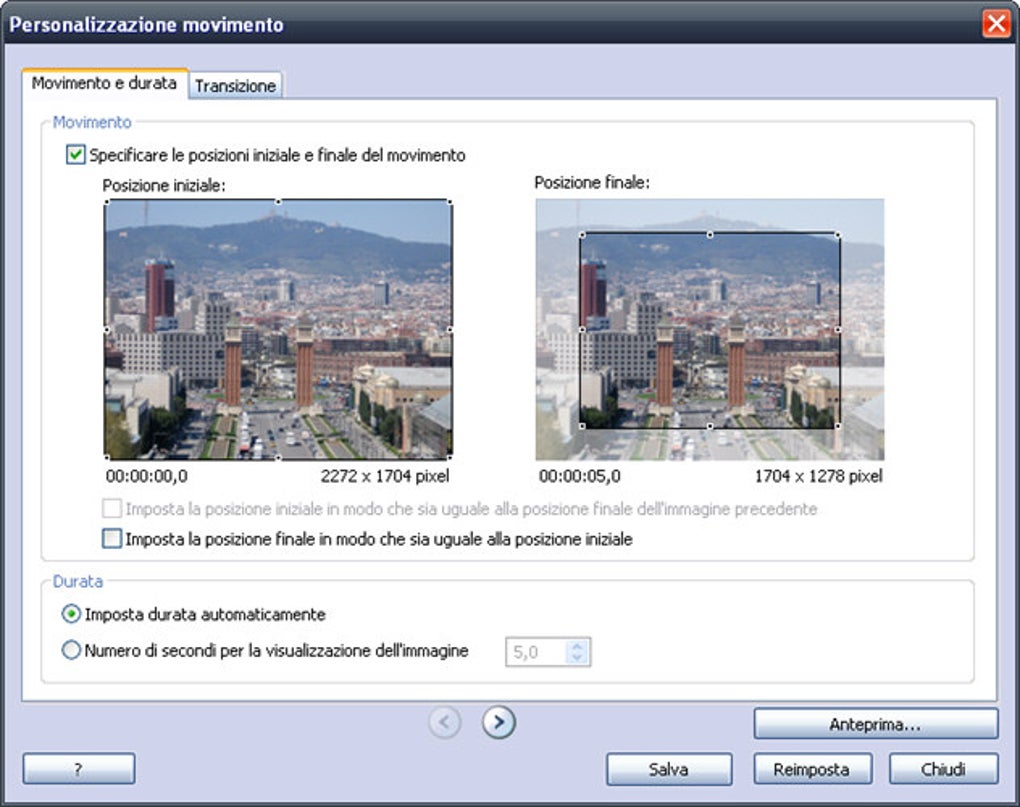Select top-right handle of final position frame
This screenshot has width=1020, height=807.
click(x=838, y=235)
